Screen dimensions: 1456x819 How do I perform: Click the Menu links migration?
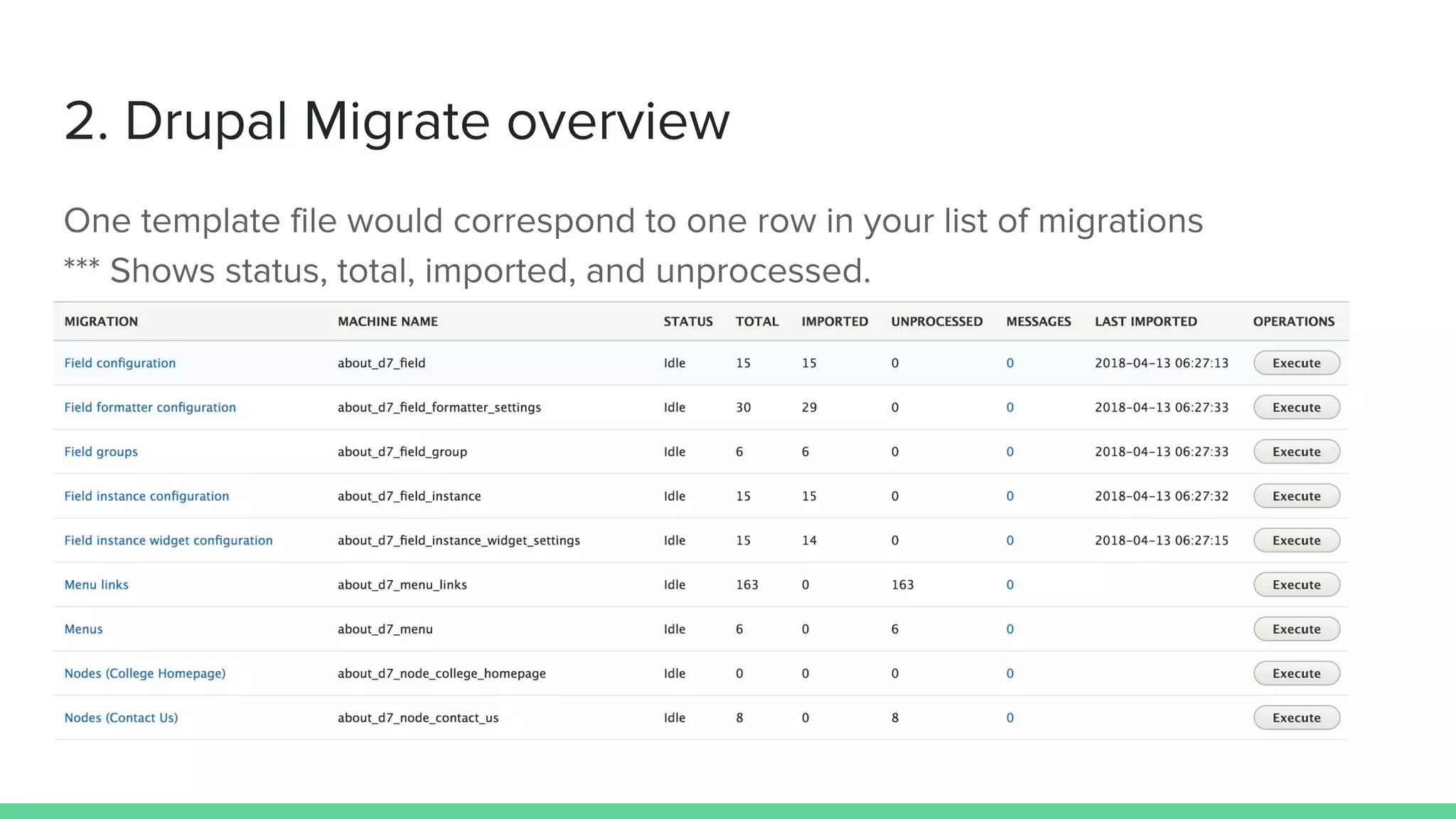coord(96,585)
